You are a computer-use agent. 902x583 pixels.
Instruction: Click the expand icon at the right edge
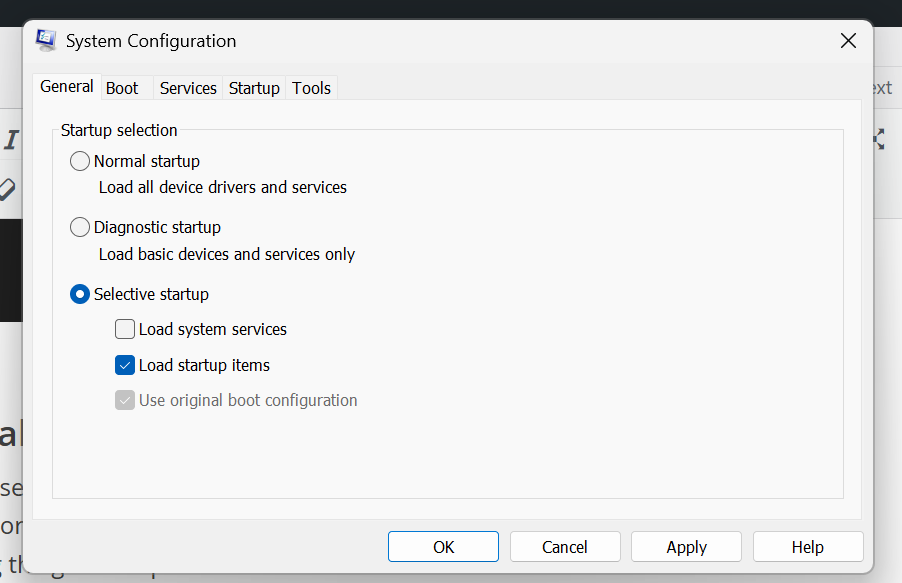click(x=880, y=140)
